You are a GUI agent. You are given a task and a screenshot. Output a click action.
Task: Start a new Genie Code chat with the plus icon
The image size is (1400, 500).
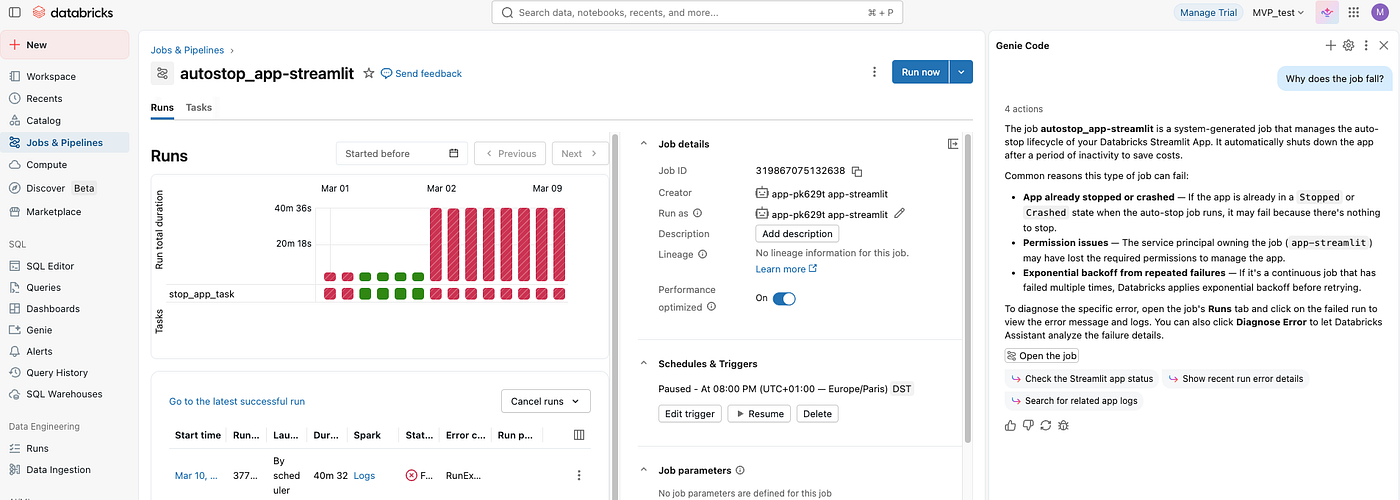point(1330,46)
